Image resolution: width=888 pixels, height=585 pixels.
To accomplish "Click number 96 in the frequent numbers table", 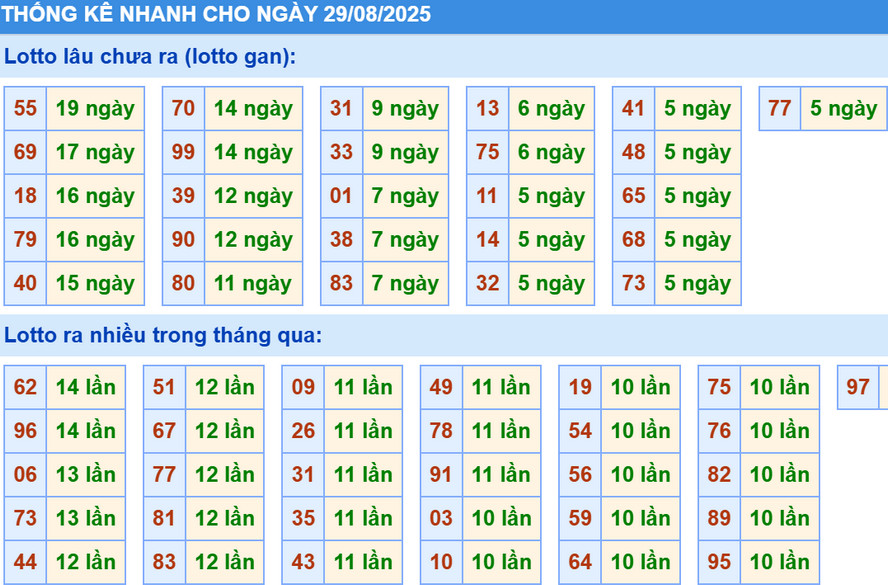I will 26,431.
